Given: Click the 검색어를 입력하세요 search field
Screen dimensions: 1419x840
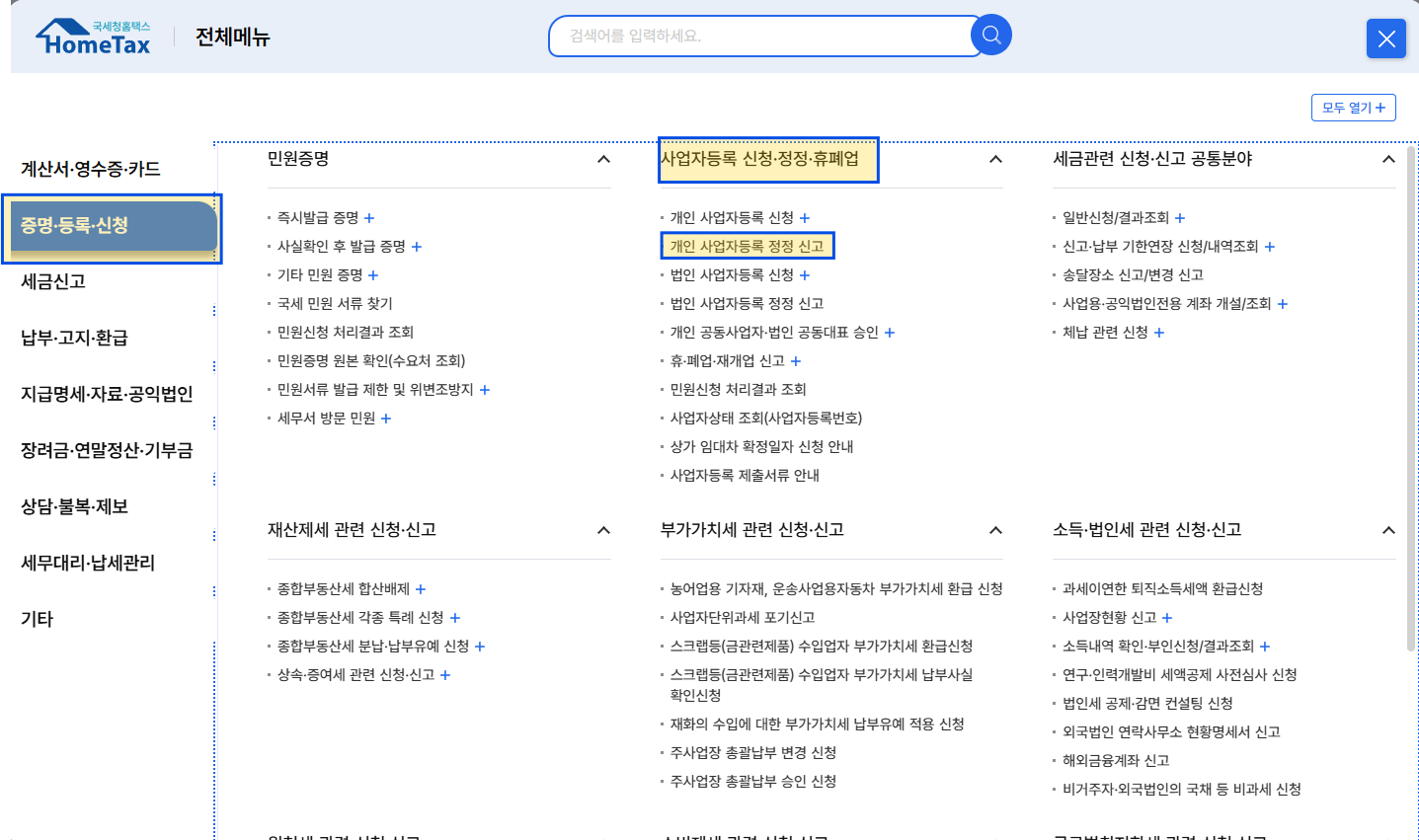Looking at the screenshot, I should pyautogui.click(x=760, y=36).
